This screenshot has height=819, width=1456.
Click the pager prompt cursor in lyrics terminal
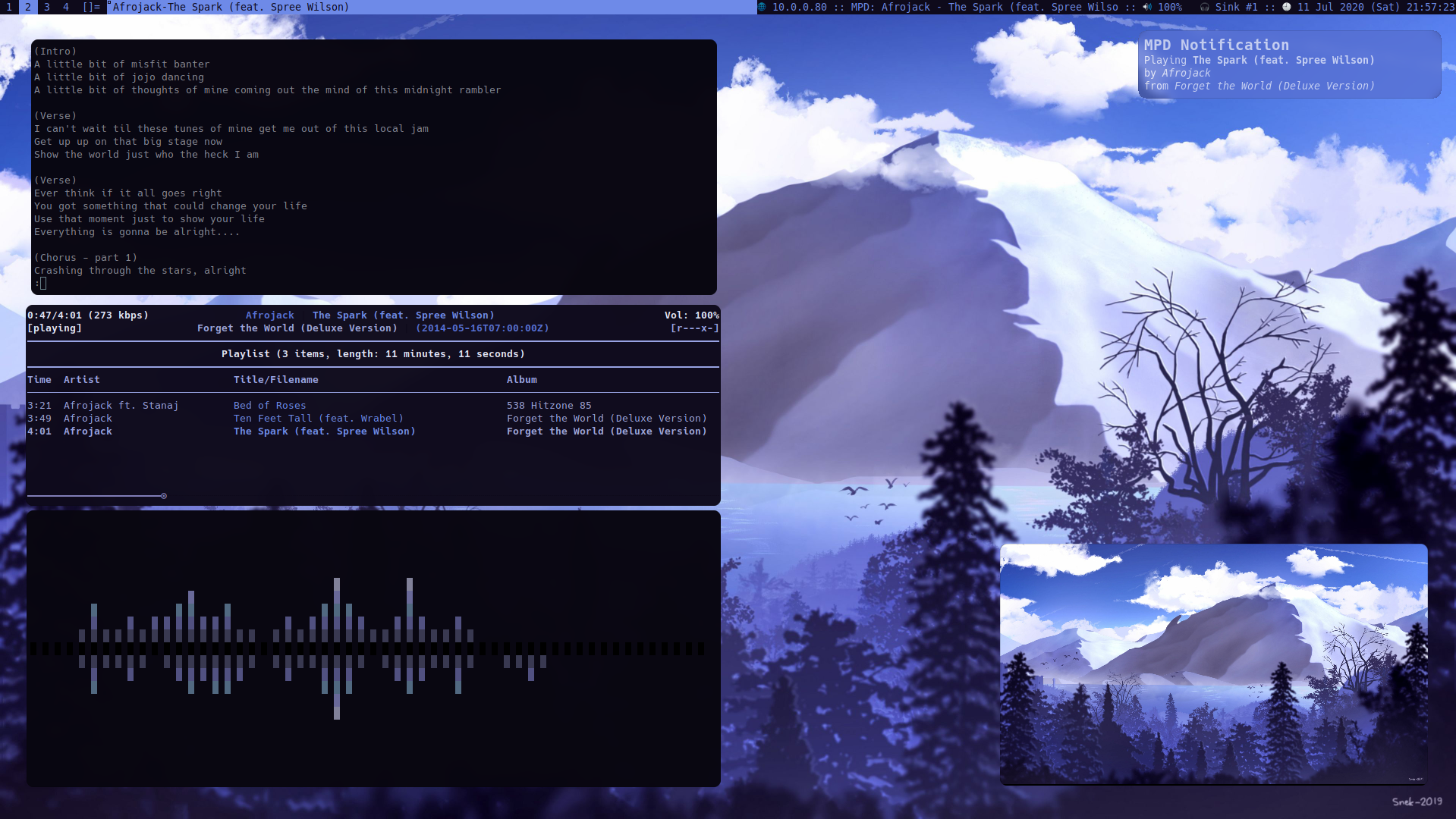pyautogui.click(x=43, y=283)
